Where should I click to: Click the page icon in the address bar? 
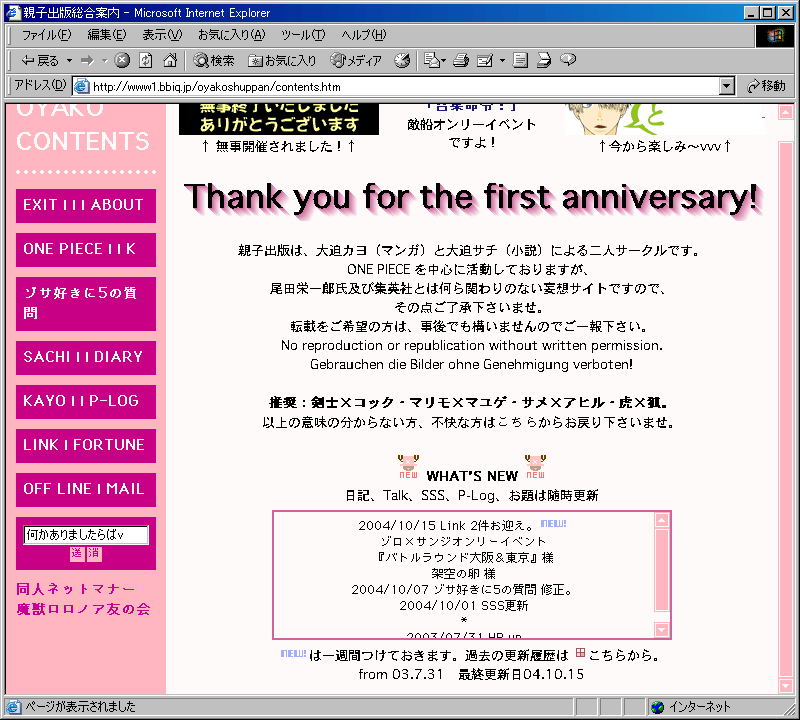click(82, 86)
